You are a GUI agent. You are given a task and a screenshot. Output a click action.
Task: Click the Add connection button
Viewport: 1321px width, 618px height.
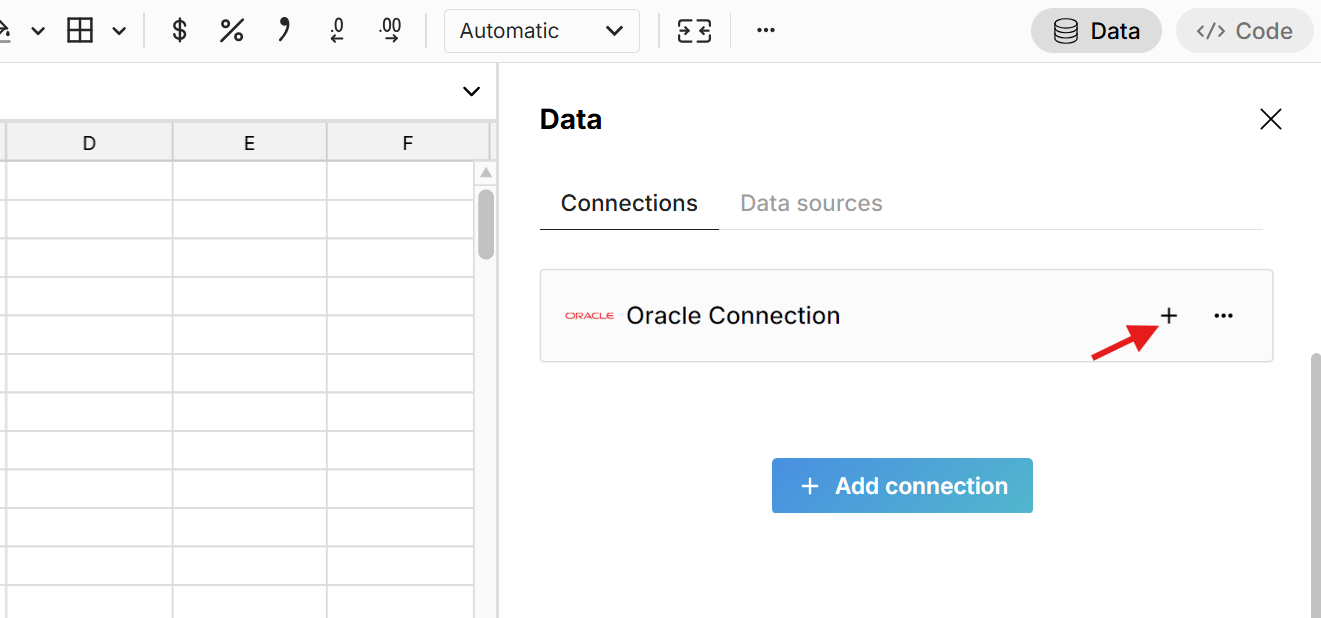[901, 485]
